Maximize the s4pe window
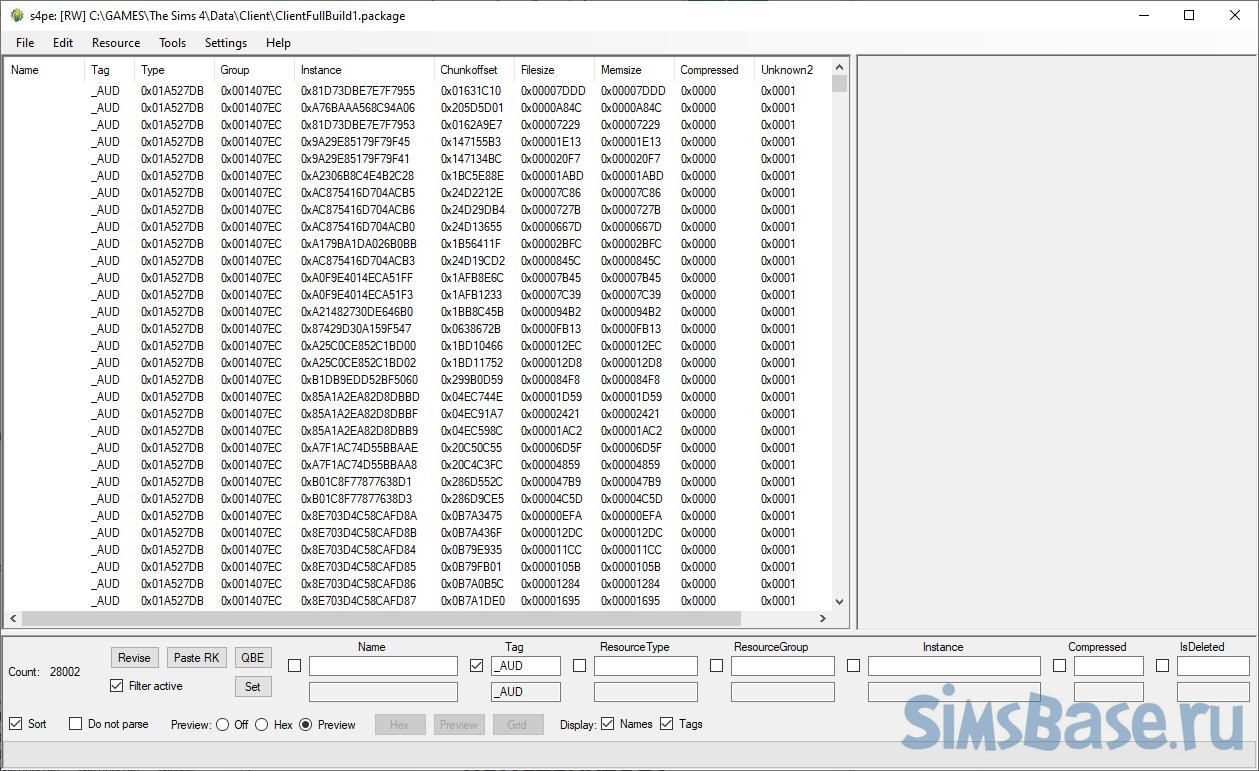1259x771 pixels. tap(1189, 16)
